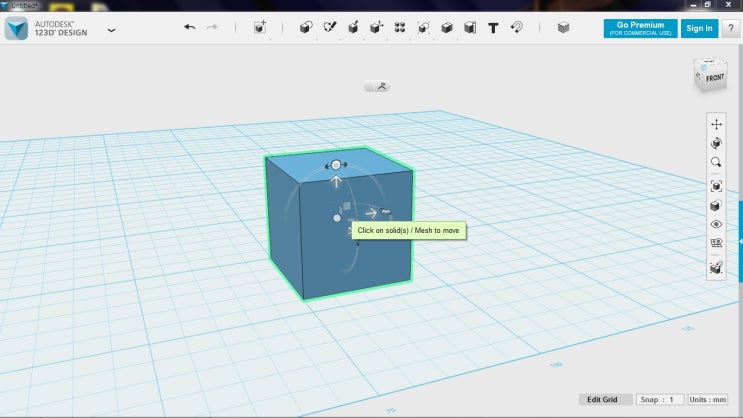Select the Orbit navigation tool

pyautogui.click(x=716, y=143)
